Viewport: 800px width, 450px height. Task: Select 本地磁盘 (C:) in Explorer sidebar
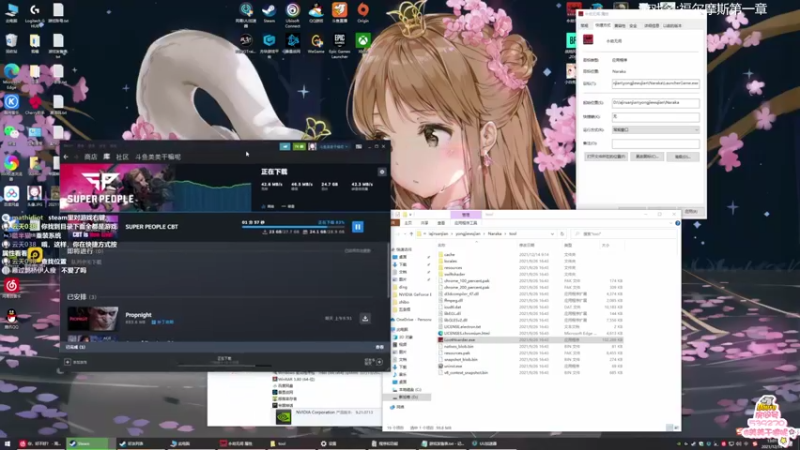pos(409,390)
